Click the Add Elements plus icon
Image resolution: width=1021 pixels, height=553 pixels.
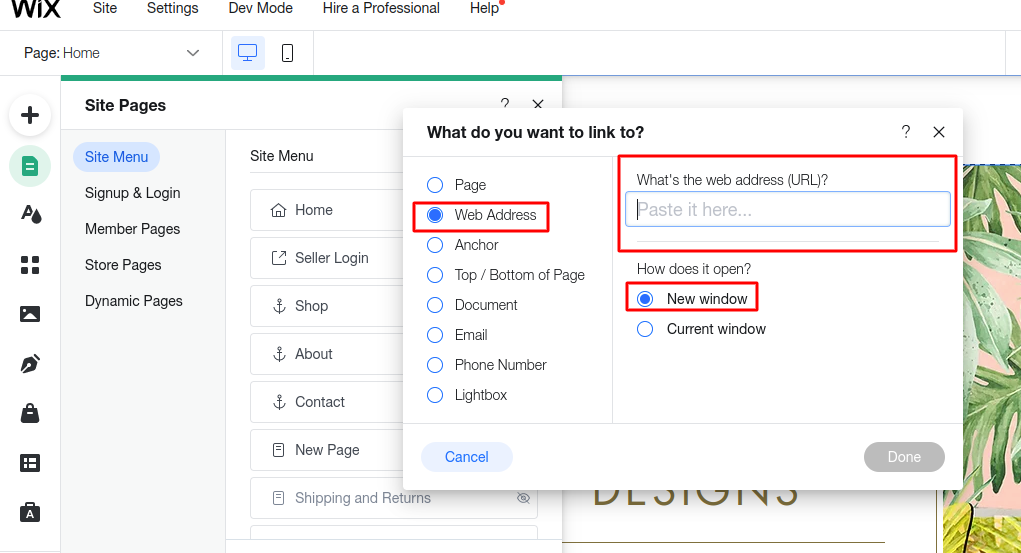[x=30, y=115]
